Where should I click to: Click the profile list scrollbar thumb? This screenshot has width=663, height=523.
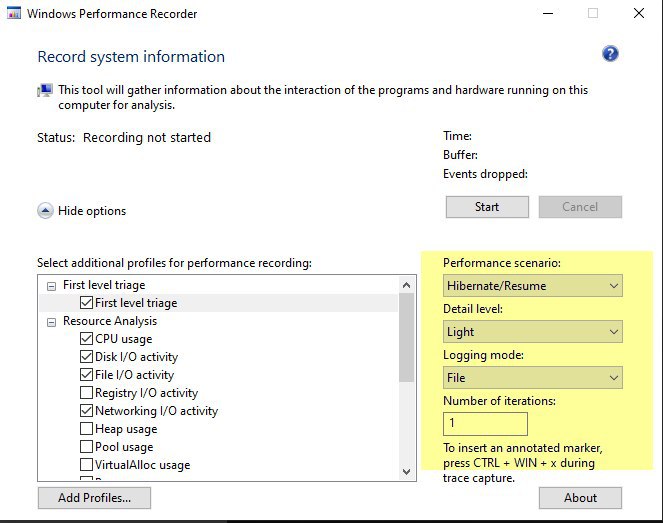point(406,337)
